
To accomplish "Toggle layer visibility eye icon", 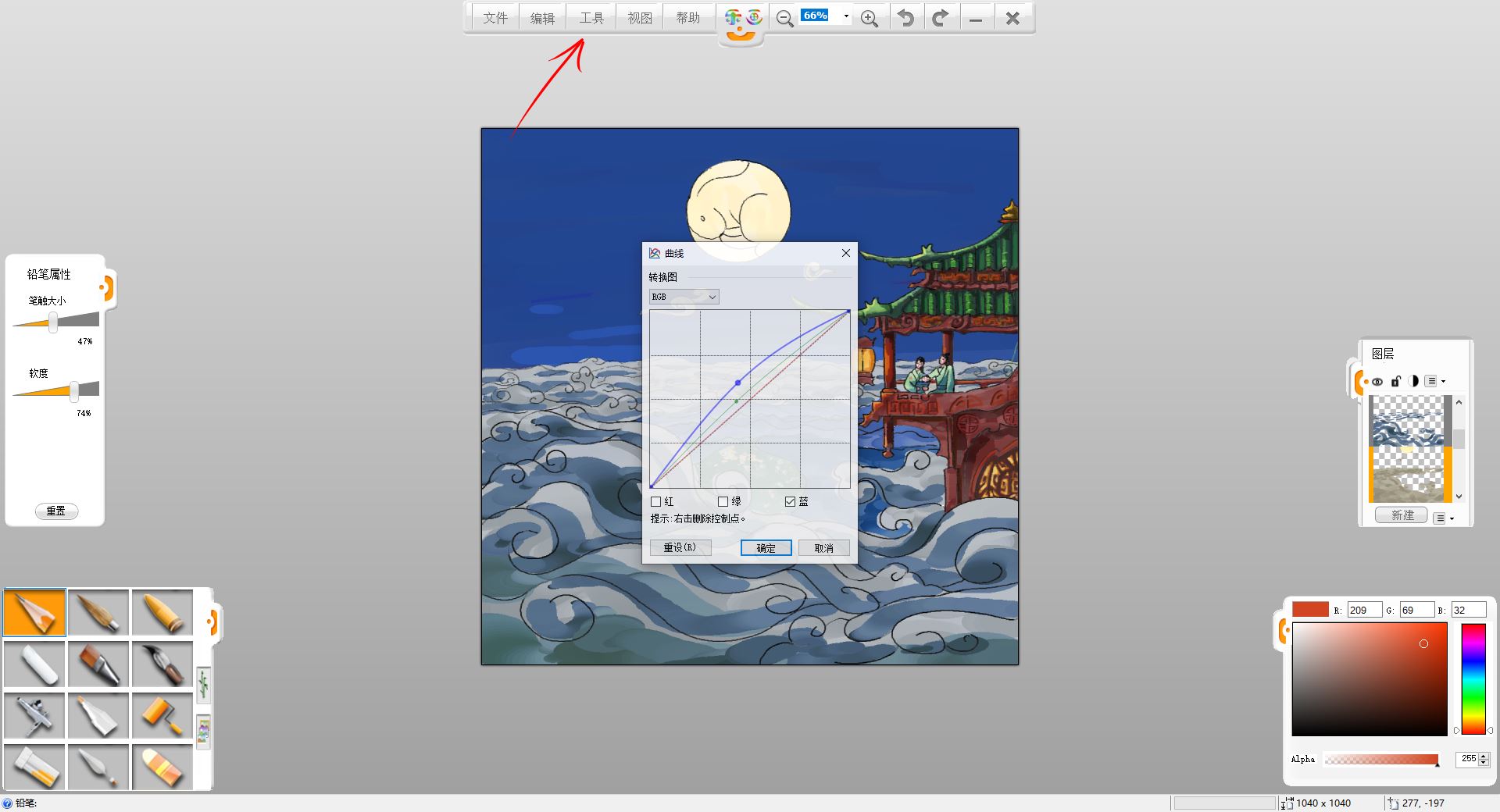I will click(1377, 382).
